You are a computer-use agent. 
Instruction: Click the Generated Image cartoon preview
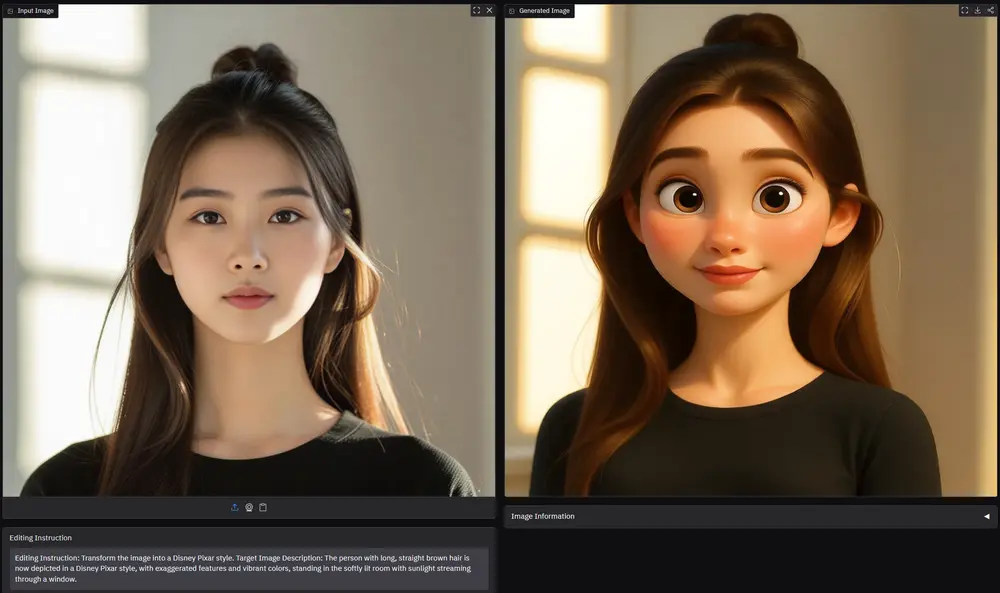pyautogui.click(x=751, y=251)
